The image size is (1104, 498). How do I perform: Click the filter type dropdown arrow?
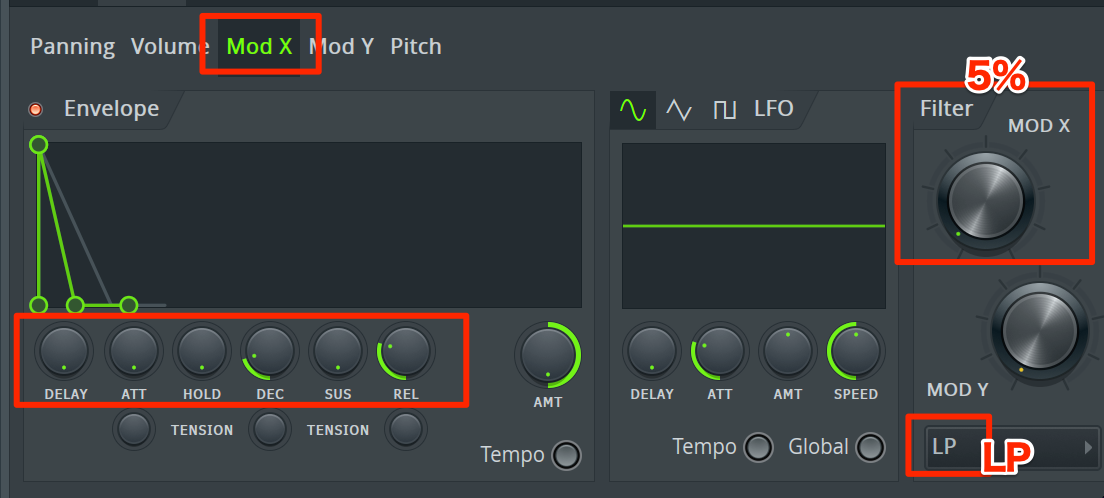point(1089,447)
